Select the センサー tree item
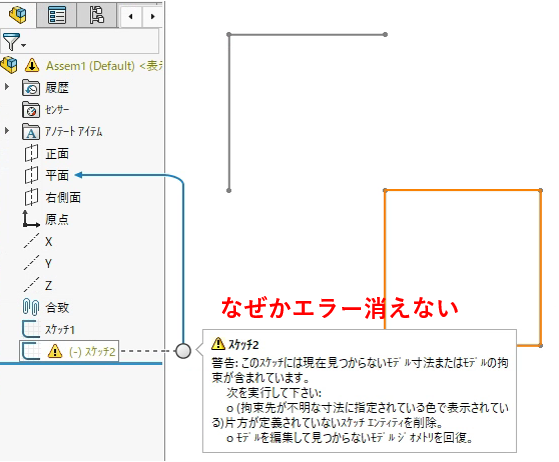 click(57, 110)
